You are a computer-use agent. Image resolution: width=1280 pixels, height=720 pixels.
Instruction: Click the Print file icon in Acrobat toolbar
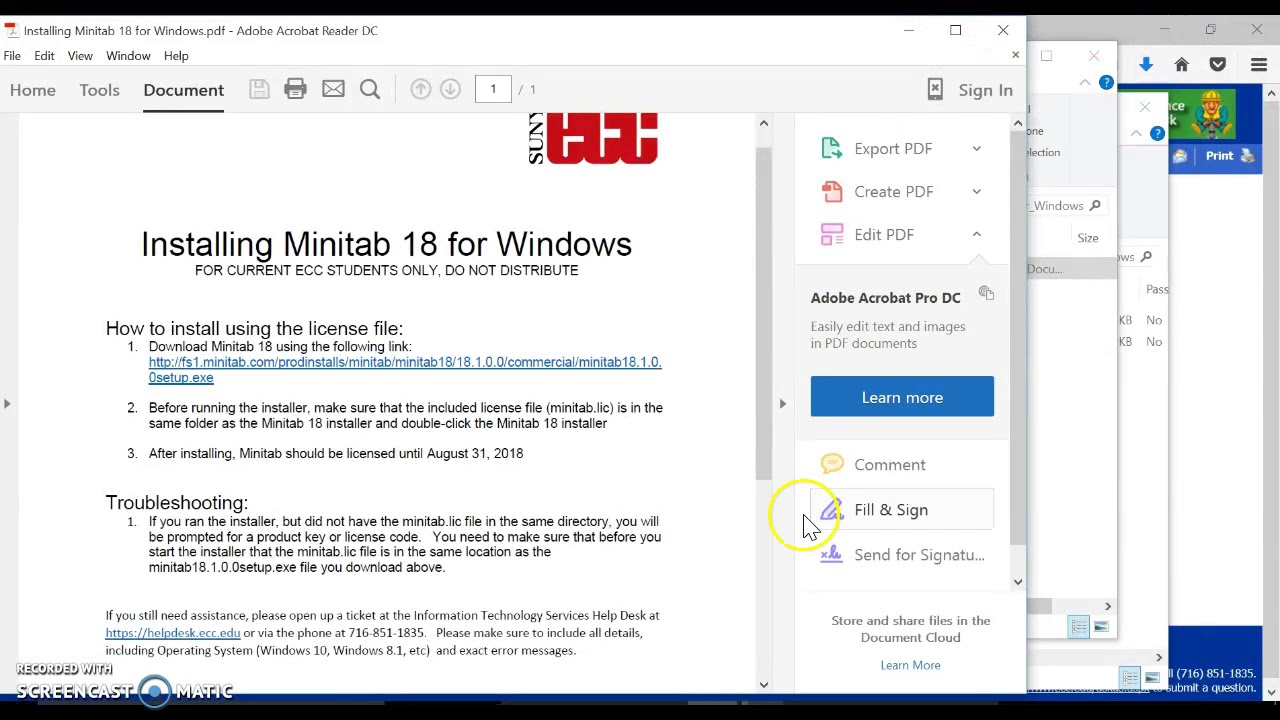pos(295,90)
